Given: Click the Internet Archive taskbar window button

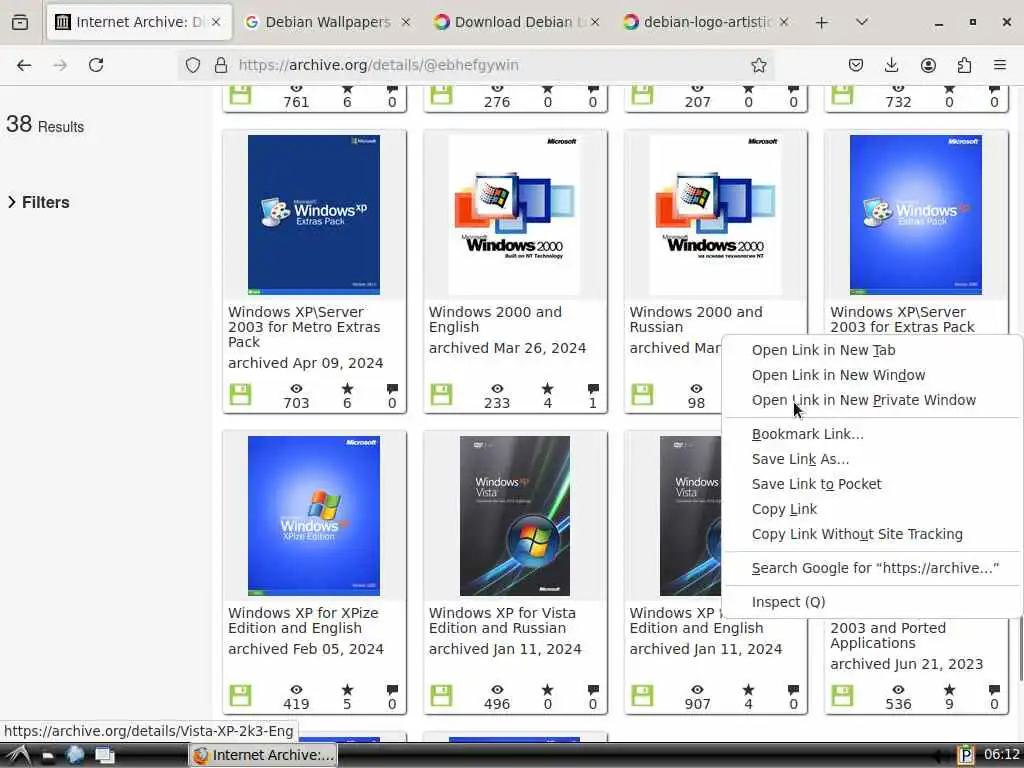Looking at the screenshot, I should (263, 755).
